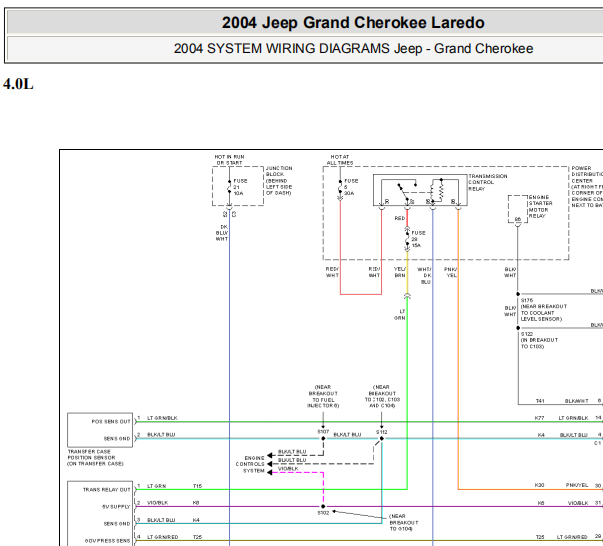Select '2004 SYSTEM WIRING DIAGRAMS Jeep - Grand Cherokee' subtitle
Viewport: 603px width, 546px height.
point(353,49)
